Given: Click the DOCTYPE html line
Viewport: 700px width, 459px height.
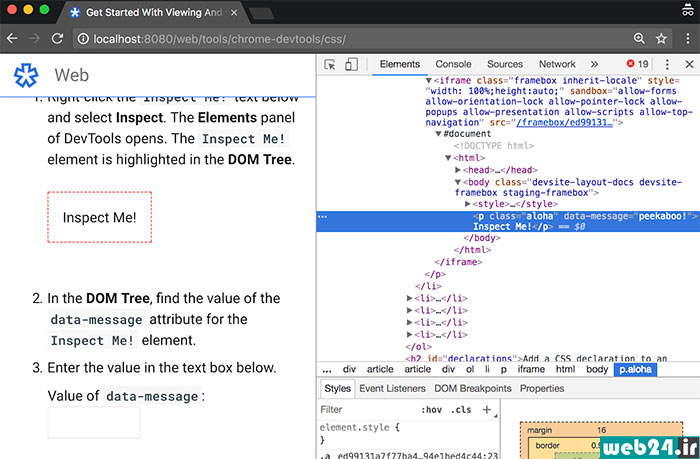Looking at the screenshot, I should 494,146.
